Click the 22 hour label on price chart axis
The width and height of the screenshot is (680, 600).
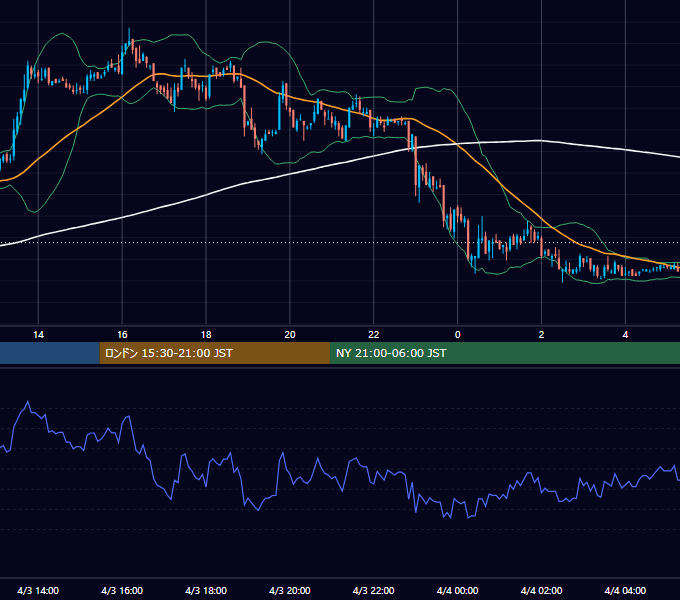tap(373, 335)
